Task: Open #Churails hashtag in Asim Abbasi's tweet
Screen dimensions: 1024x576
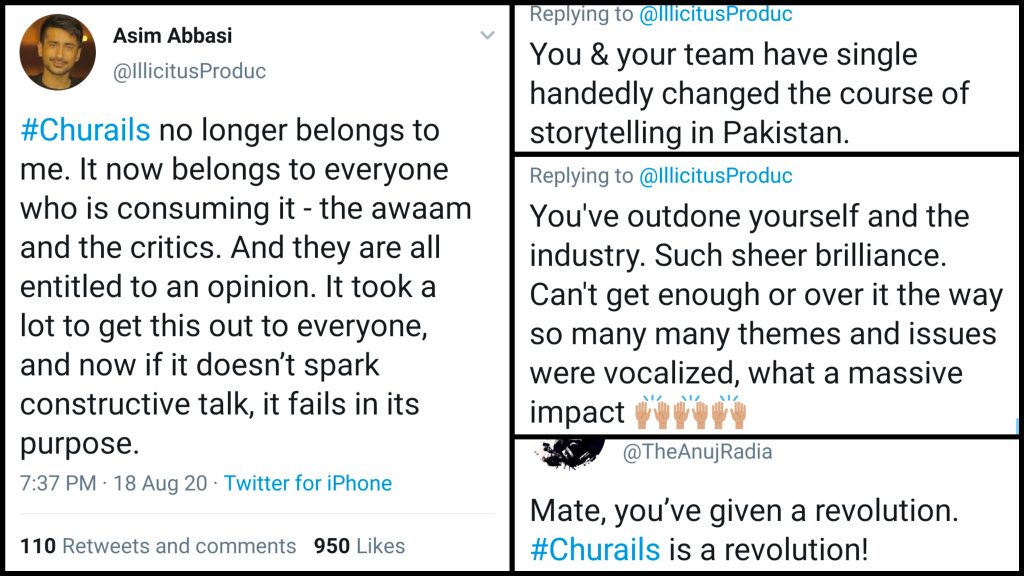Action: coord(85,131)
